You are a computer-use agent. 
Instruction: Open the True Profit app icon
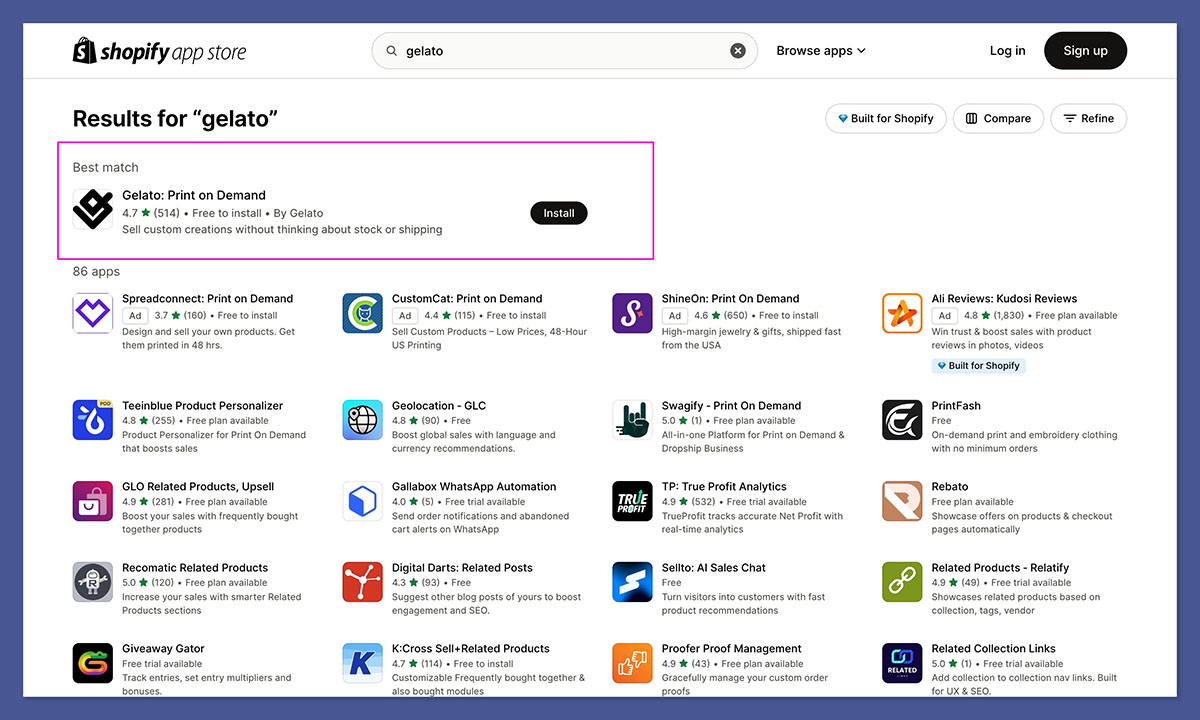[632, 501]
